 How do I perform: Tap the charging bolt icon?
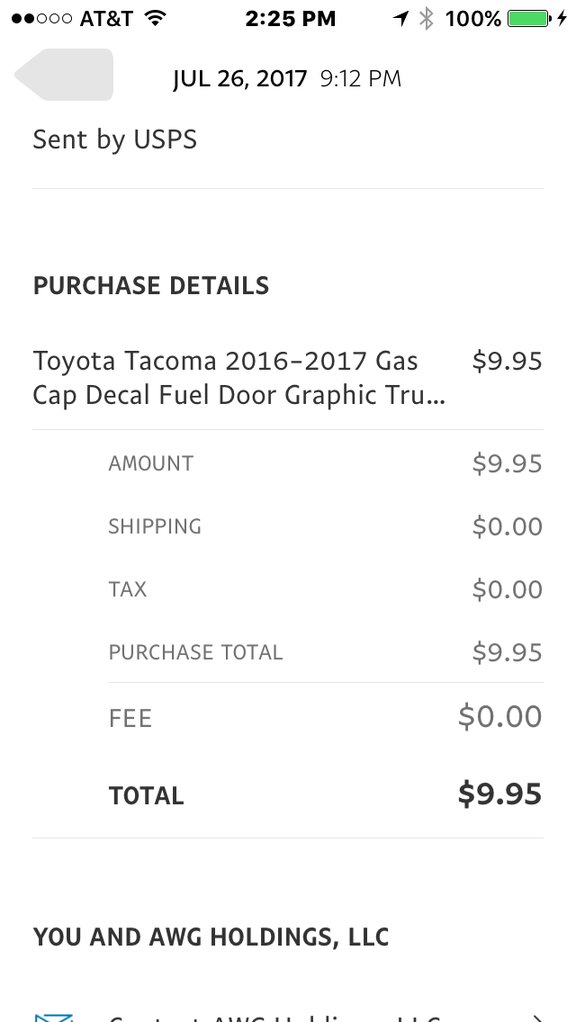562,18
